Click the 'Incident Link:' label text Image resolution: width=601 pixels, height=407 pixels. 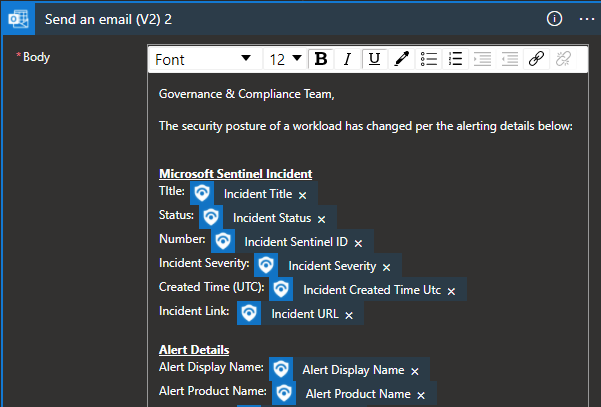pos(194,311)
